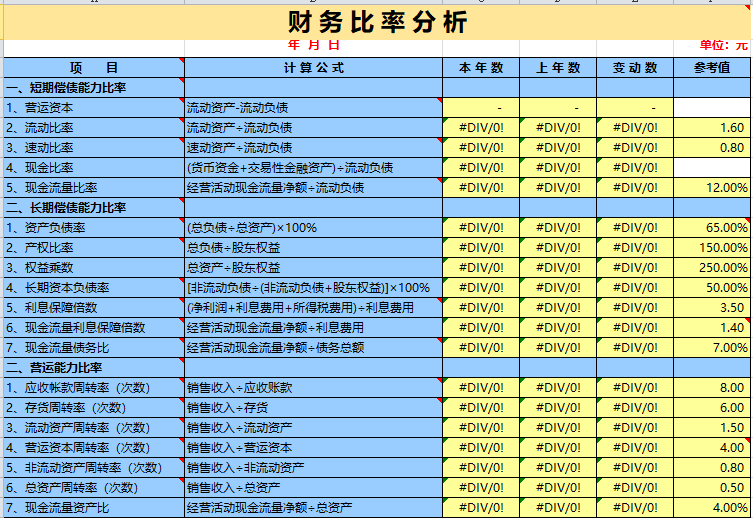This screenshot has width=753, height=518.
Task: Select 上年数 cell in 利息保障倍数 row
Action: (558, 308)
